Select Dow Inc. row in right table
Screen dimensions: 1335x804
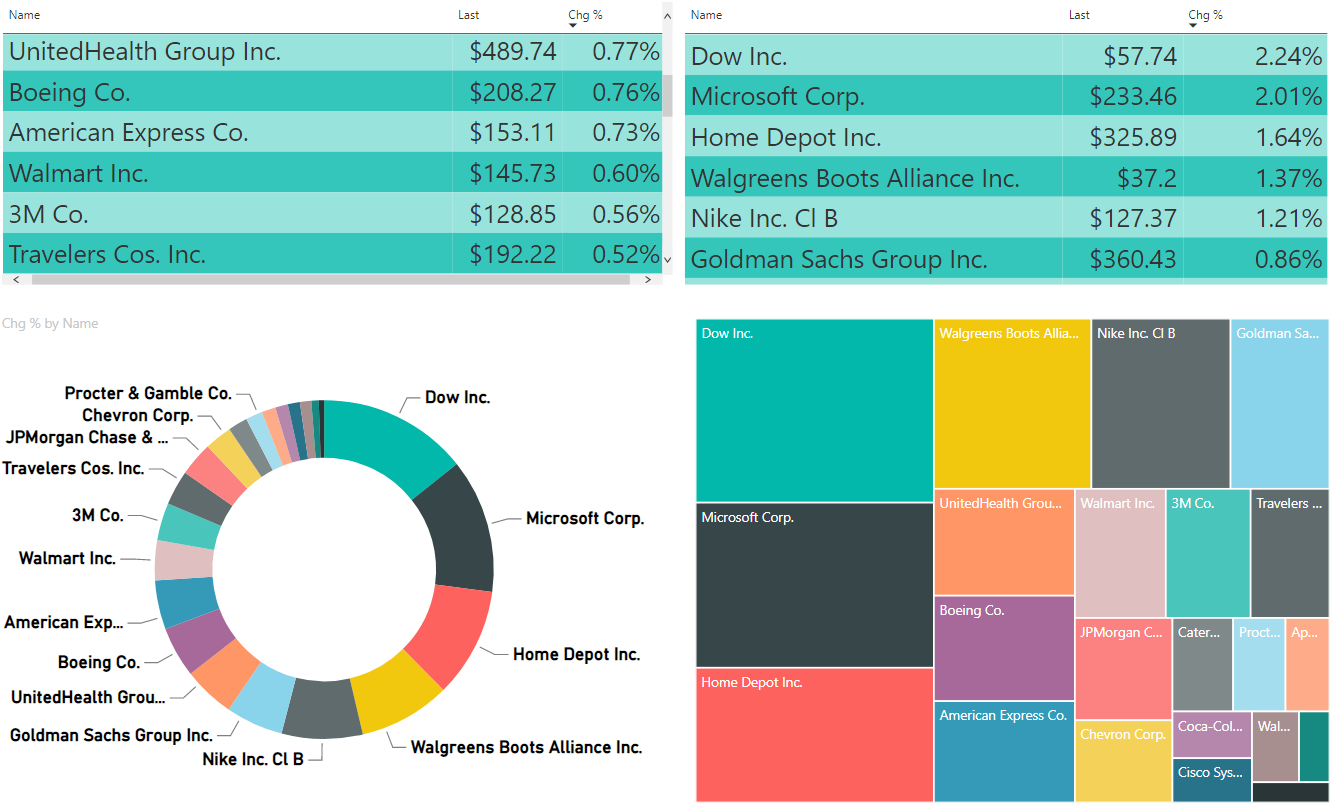1007,56
